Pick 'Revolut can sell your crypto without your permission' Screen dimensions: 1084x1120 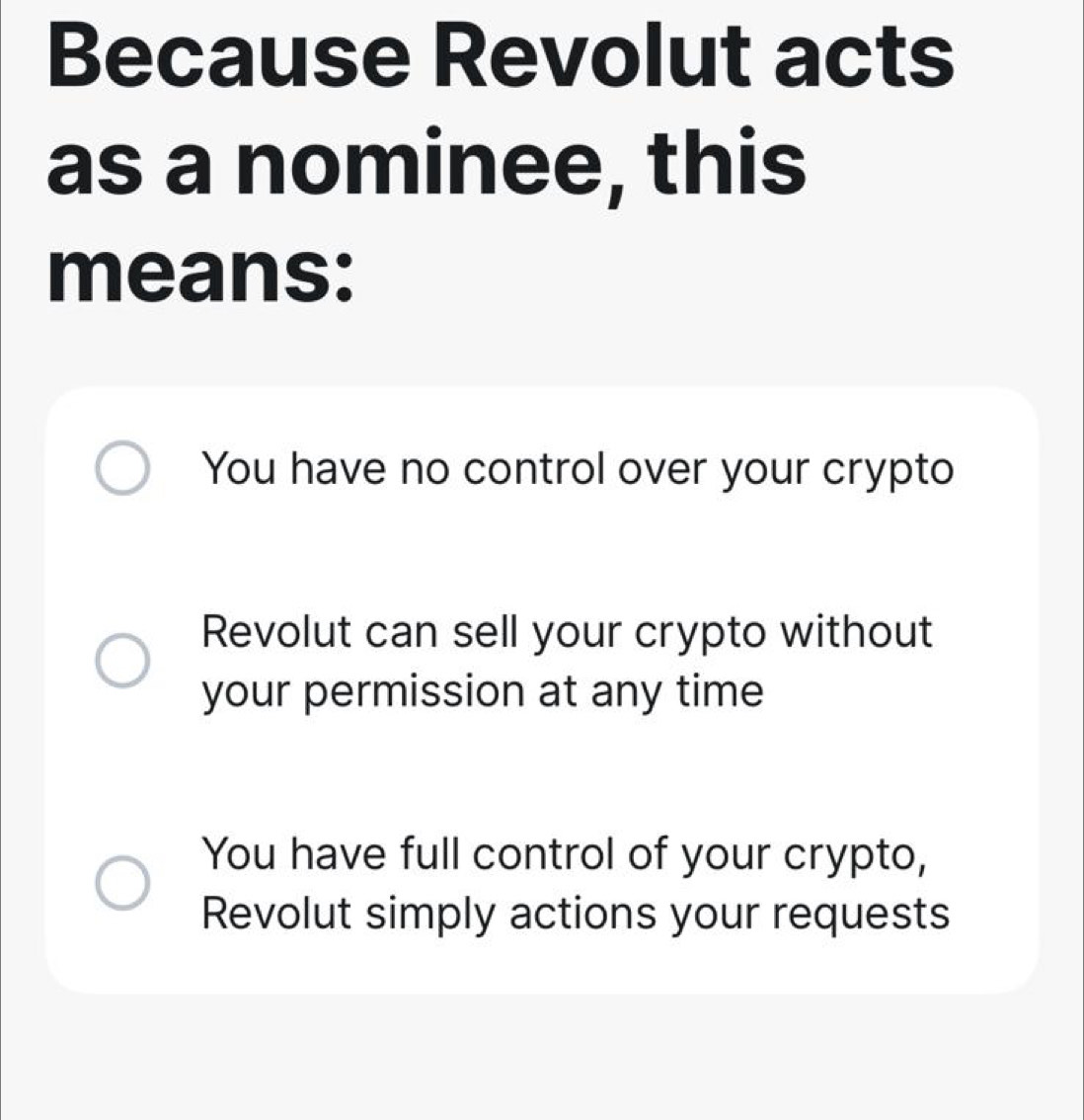568,660
